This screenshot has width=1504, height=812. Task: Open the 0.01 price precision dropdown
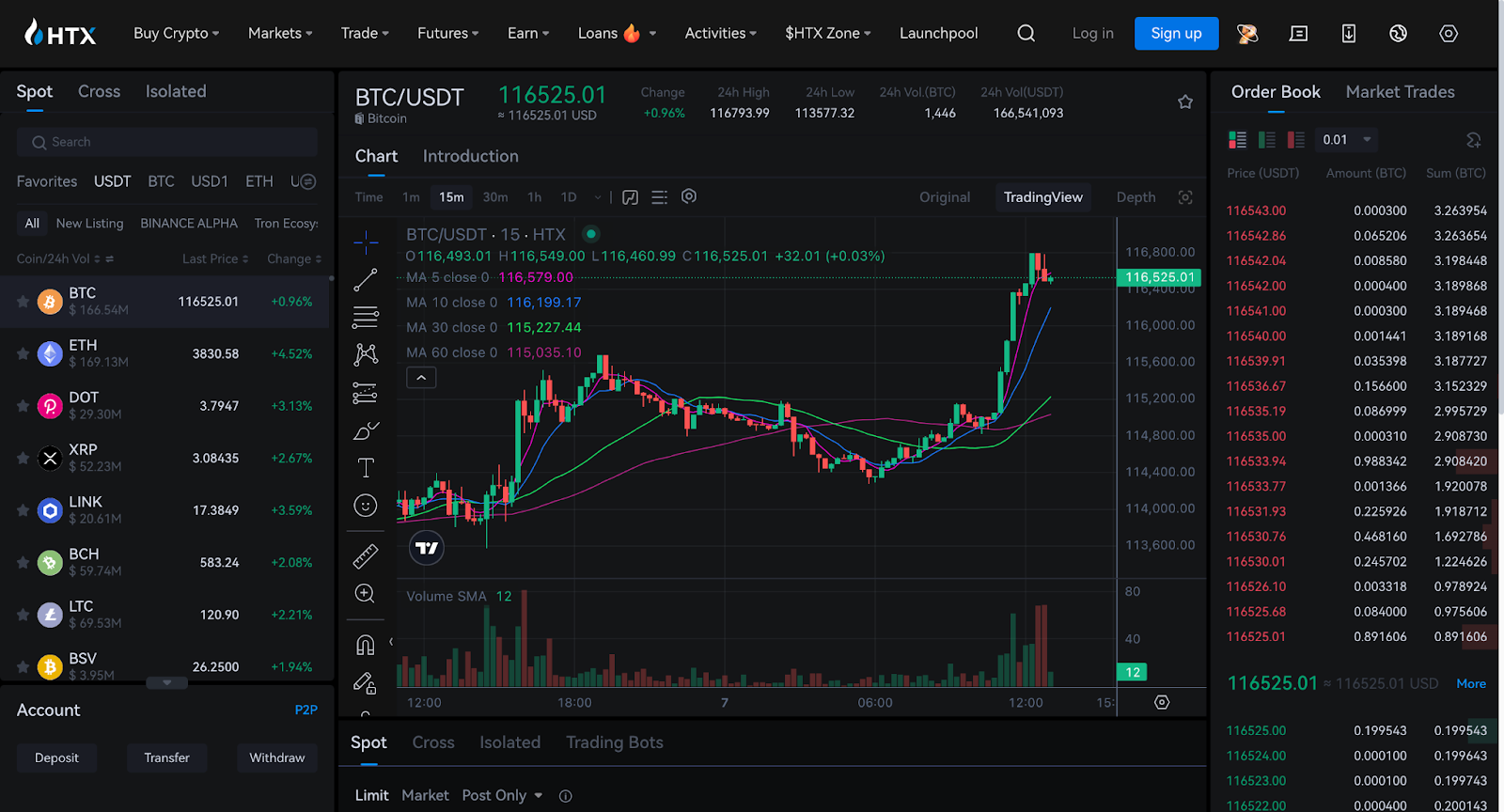coord(1346,140)
